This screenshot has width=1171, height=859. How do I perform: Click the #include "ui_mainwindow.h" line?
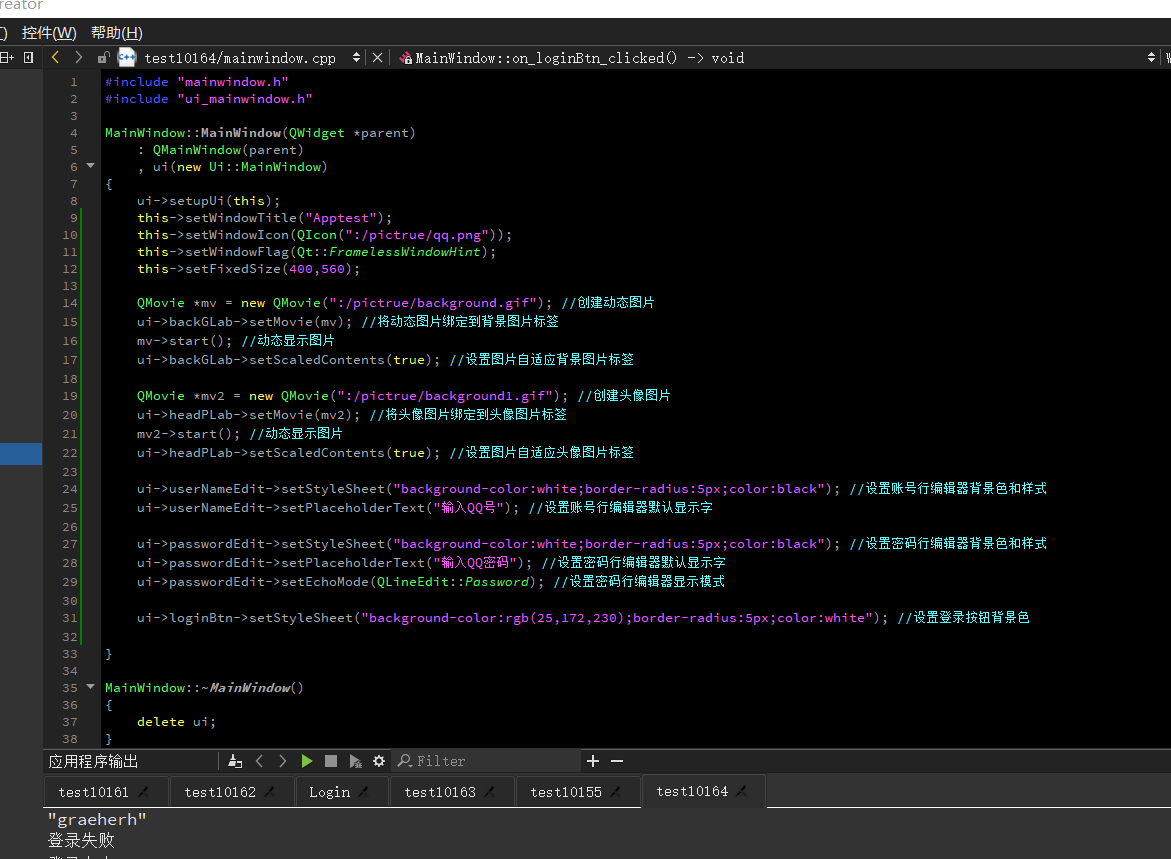pyautogui.click(x=208, y=99)
